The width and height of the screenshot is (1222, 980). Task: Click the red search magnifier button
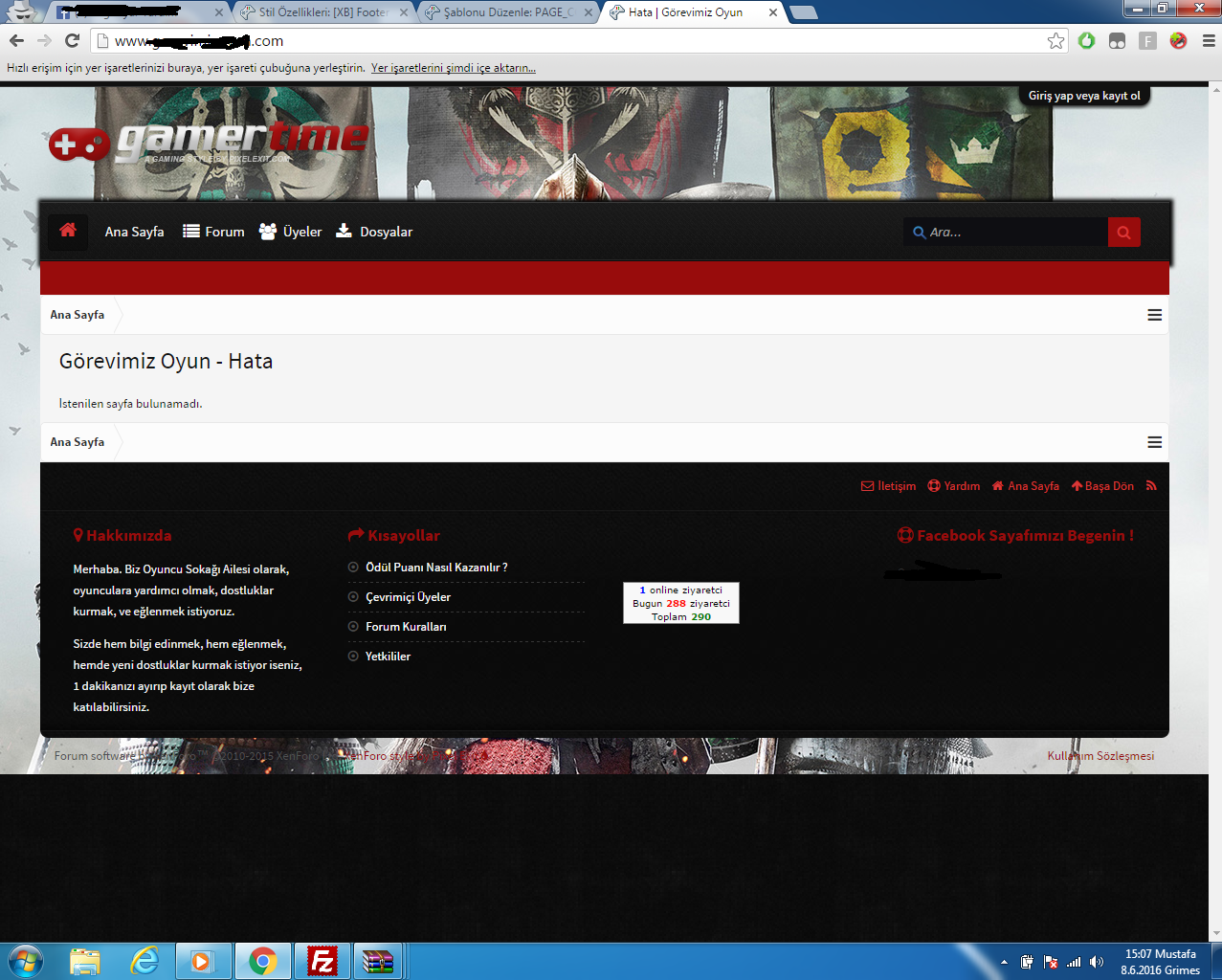pyautogui.click(x=1123, y=232)
